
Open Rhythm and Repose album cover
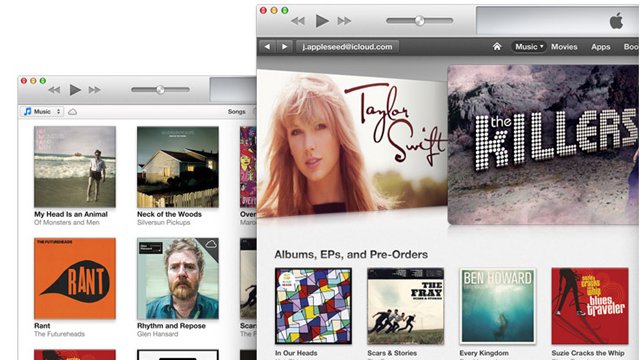pos(178,278)
